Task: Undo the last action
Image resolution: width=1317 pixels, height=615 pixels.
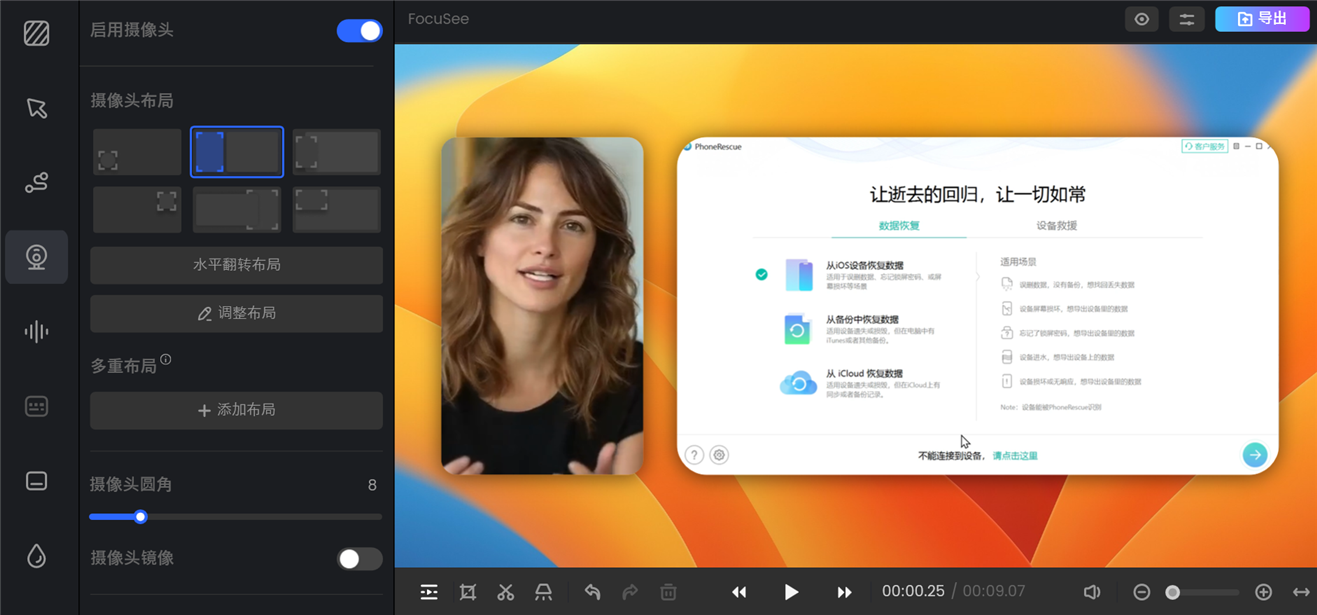Action: (592, 592)
